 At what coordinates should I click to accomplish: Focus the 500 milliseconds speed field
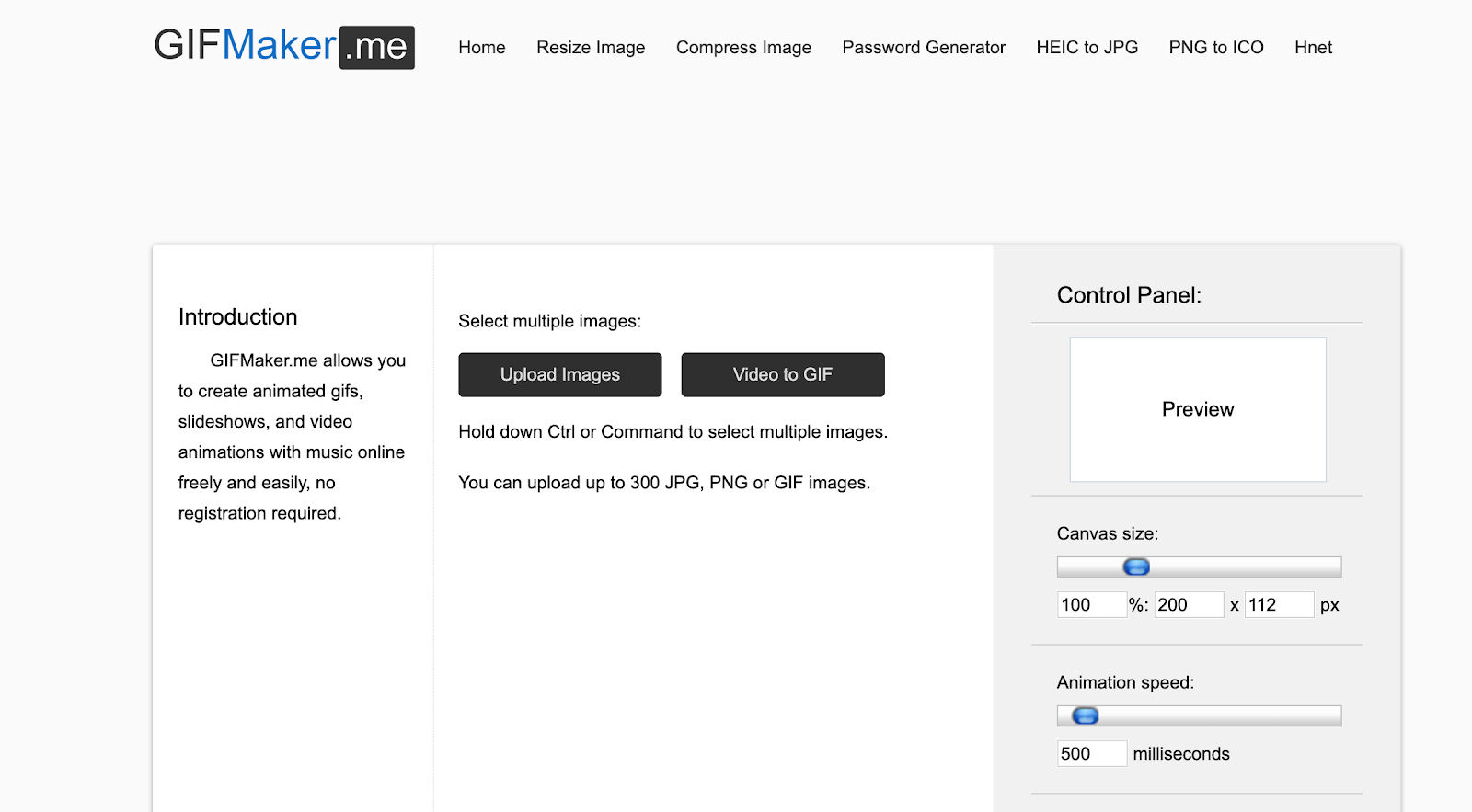(x=1091, y=754)
